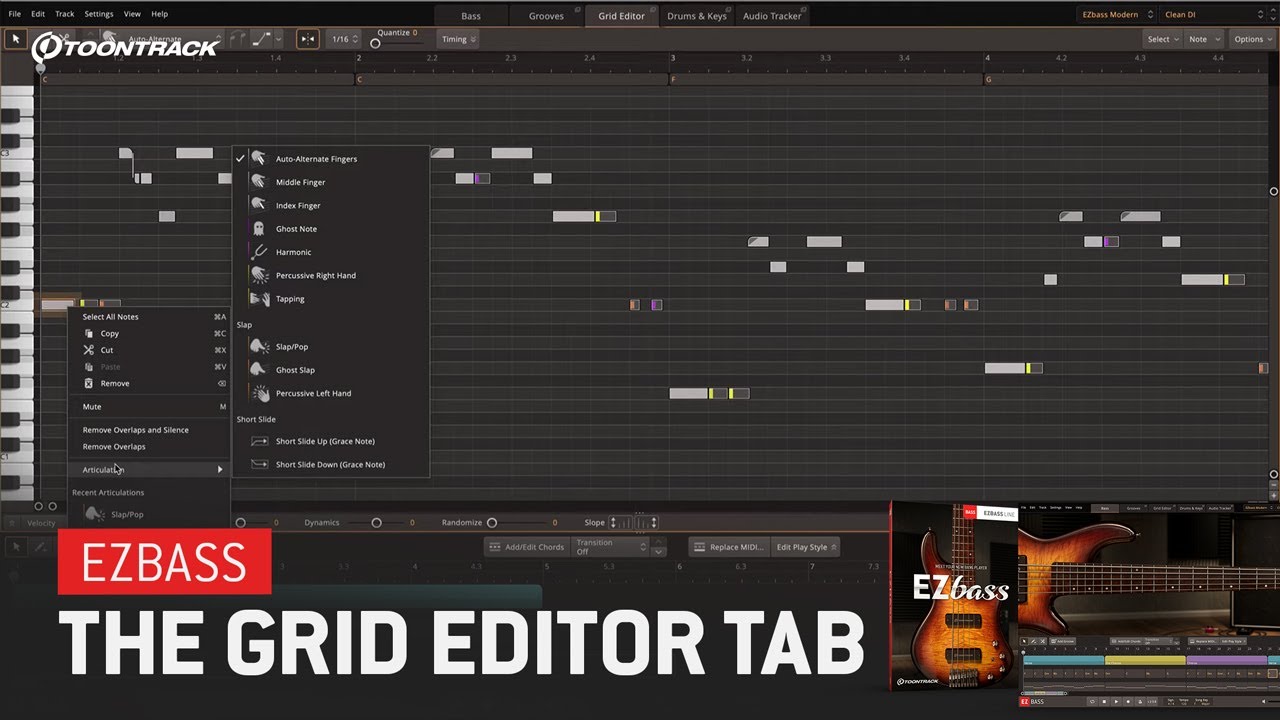Click the Dynamics slider handle
This screenshot has width=1280, height=720.
376,522
